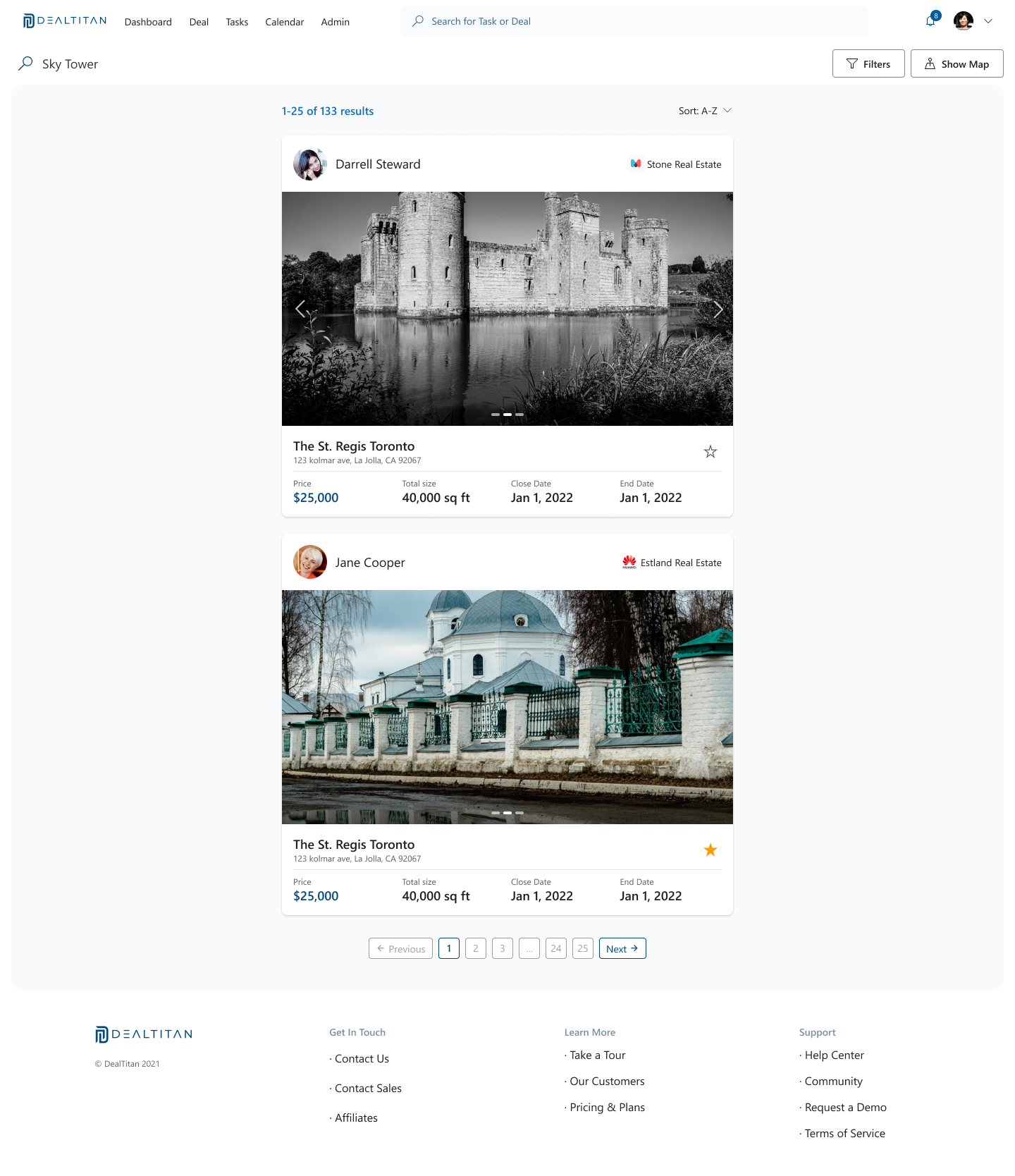This screenshot has height=1176, width=1015.
Task: Open Affiliates footer link
Action: pos(356,1118)
